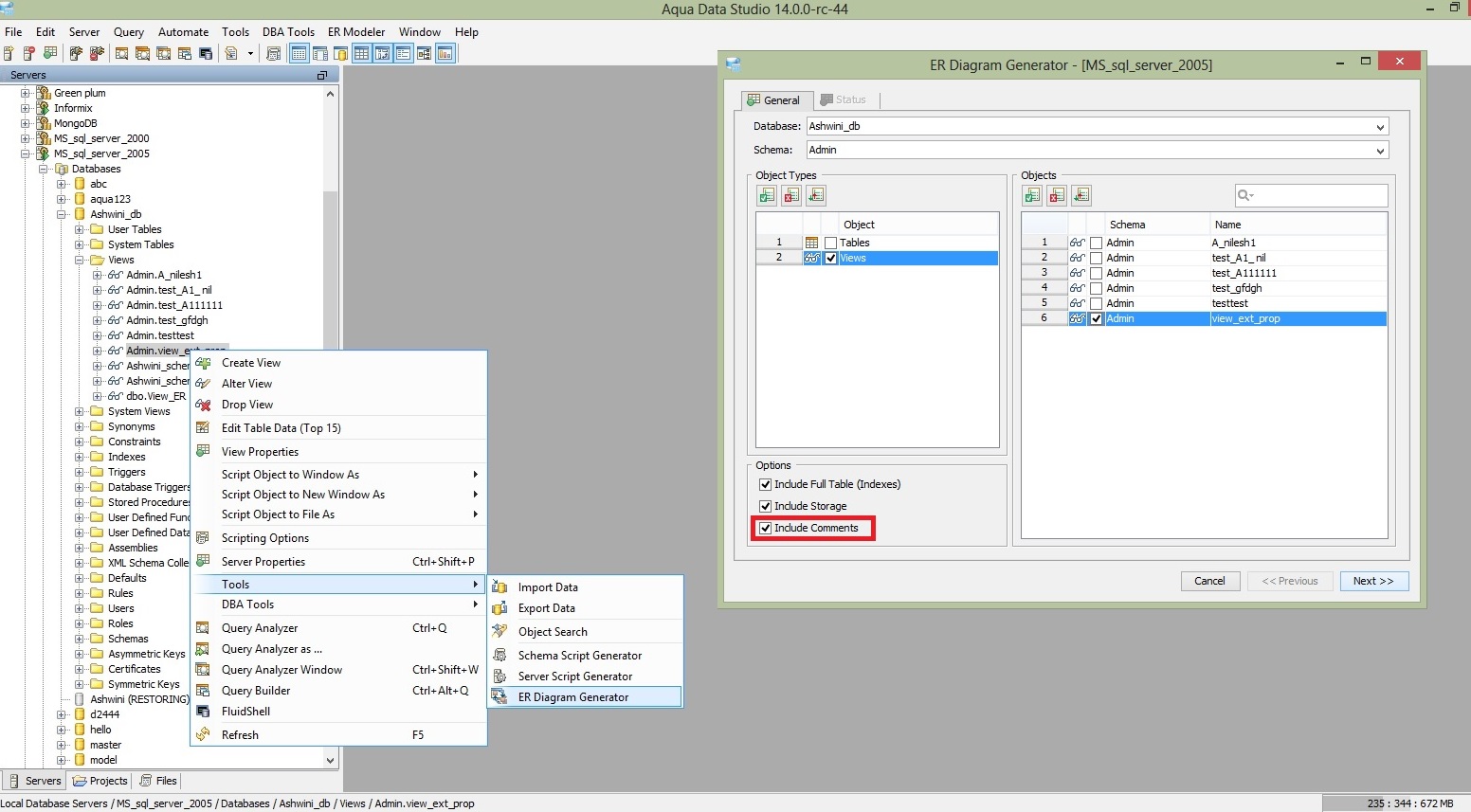The height and width of the screenshot is (812, 1471).
Task: Collapse the Views folder in tree
Action: 80,260
